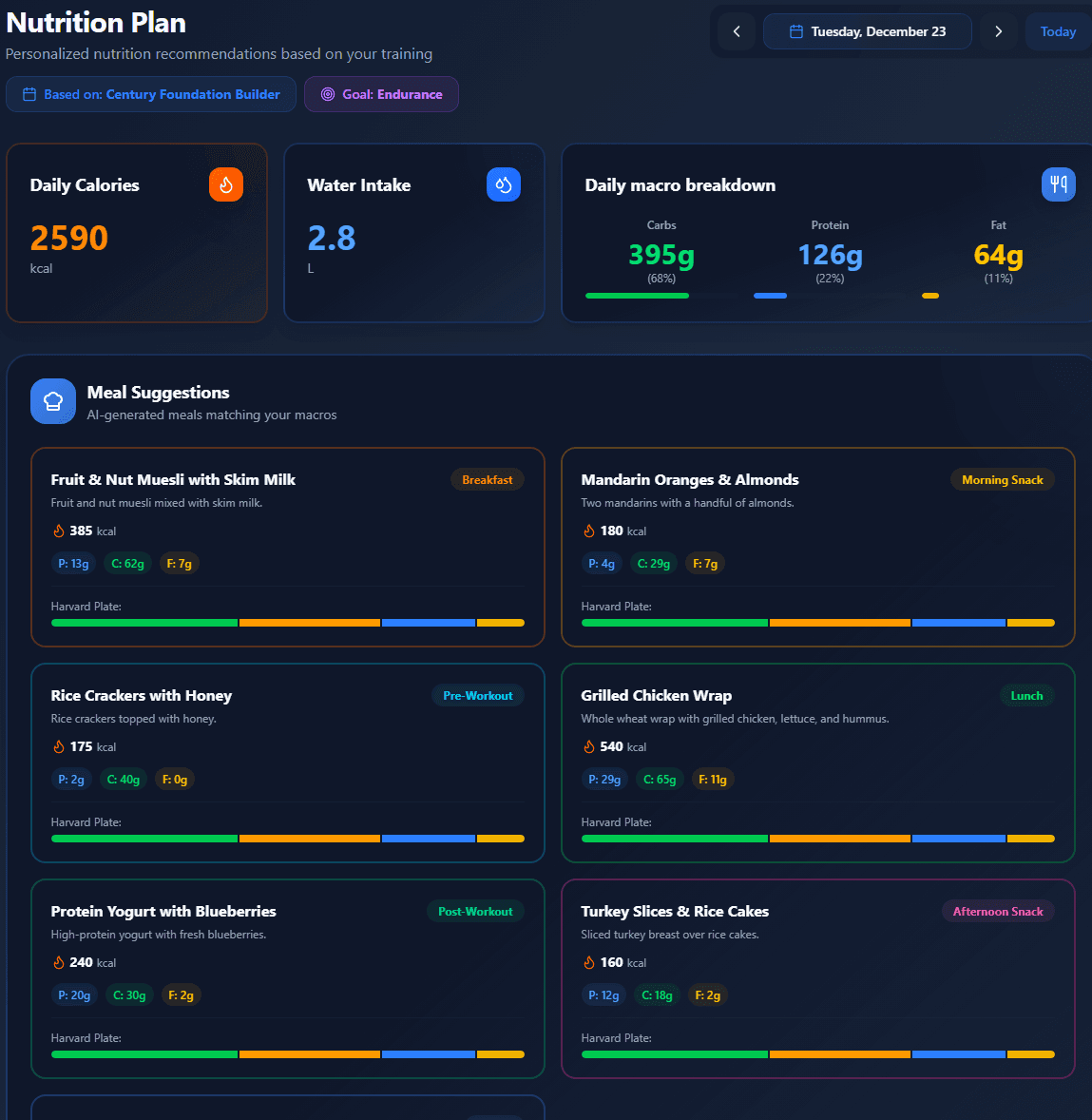
Task: Select the Breakfast tag on muesli card
Action: tap(487, 480)
